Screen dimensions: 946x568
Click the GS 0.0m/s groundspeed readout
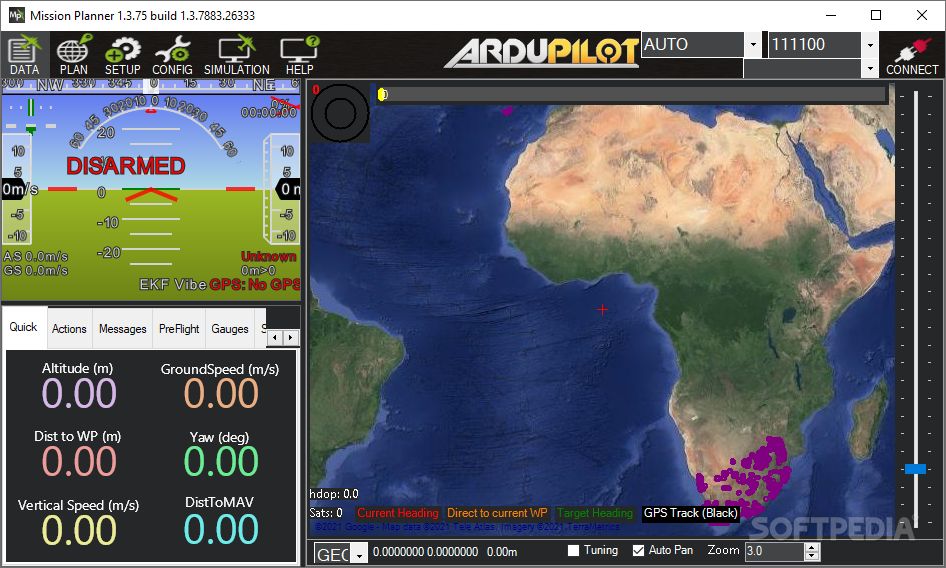coord(36,270)
